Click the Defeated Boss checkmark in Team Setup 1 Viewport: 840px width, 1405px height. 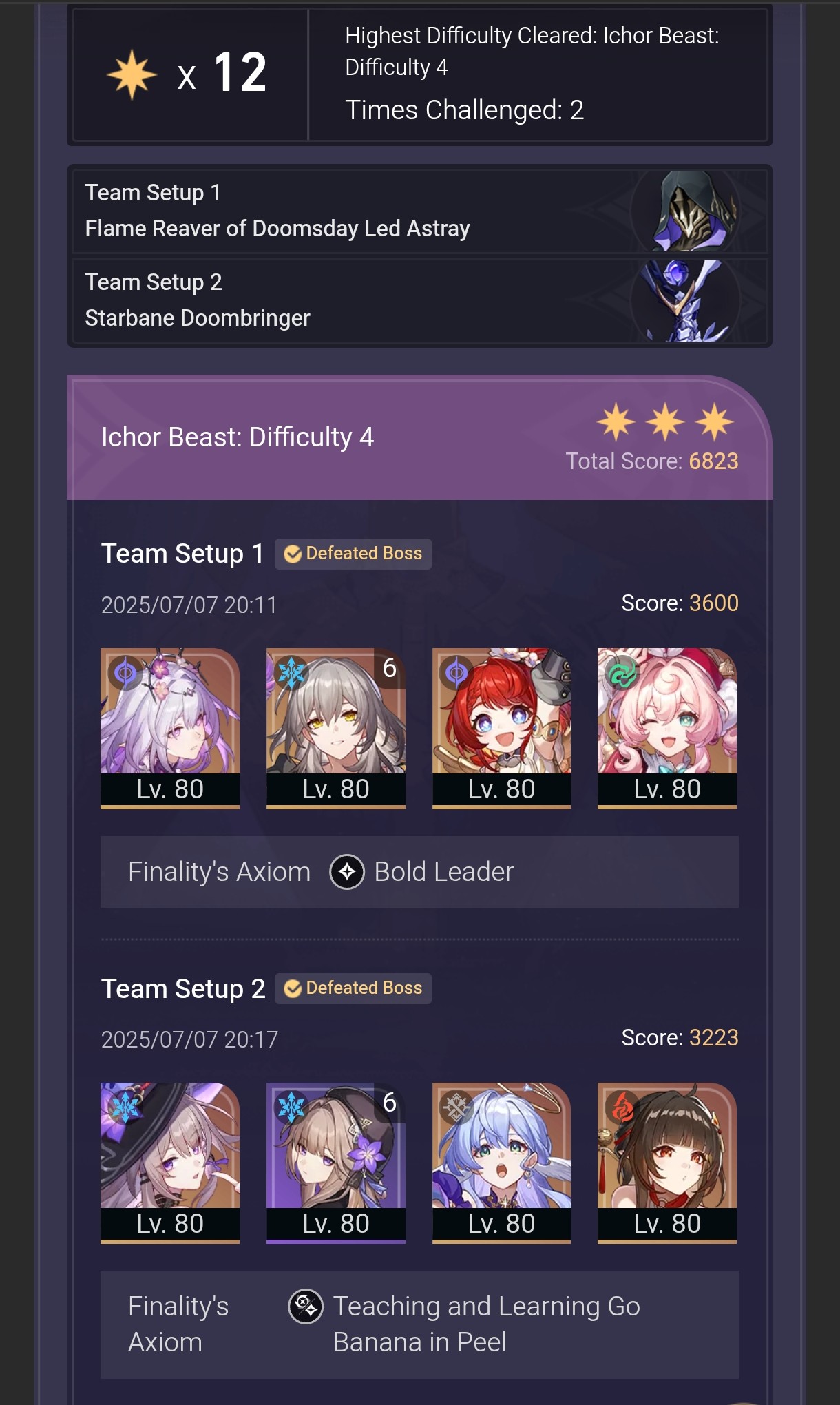point(293,554)
